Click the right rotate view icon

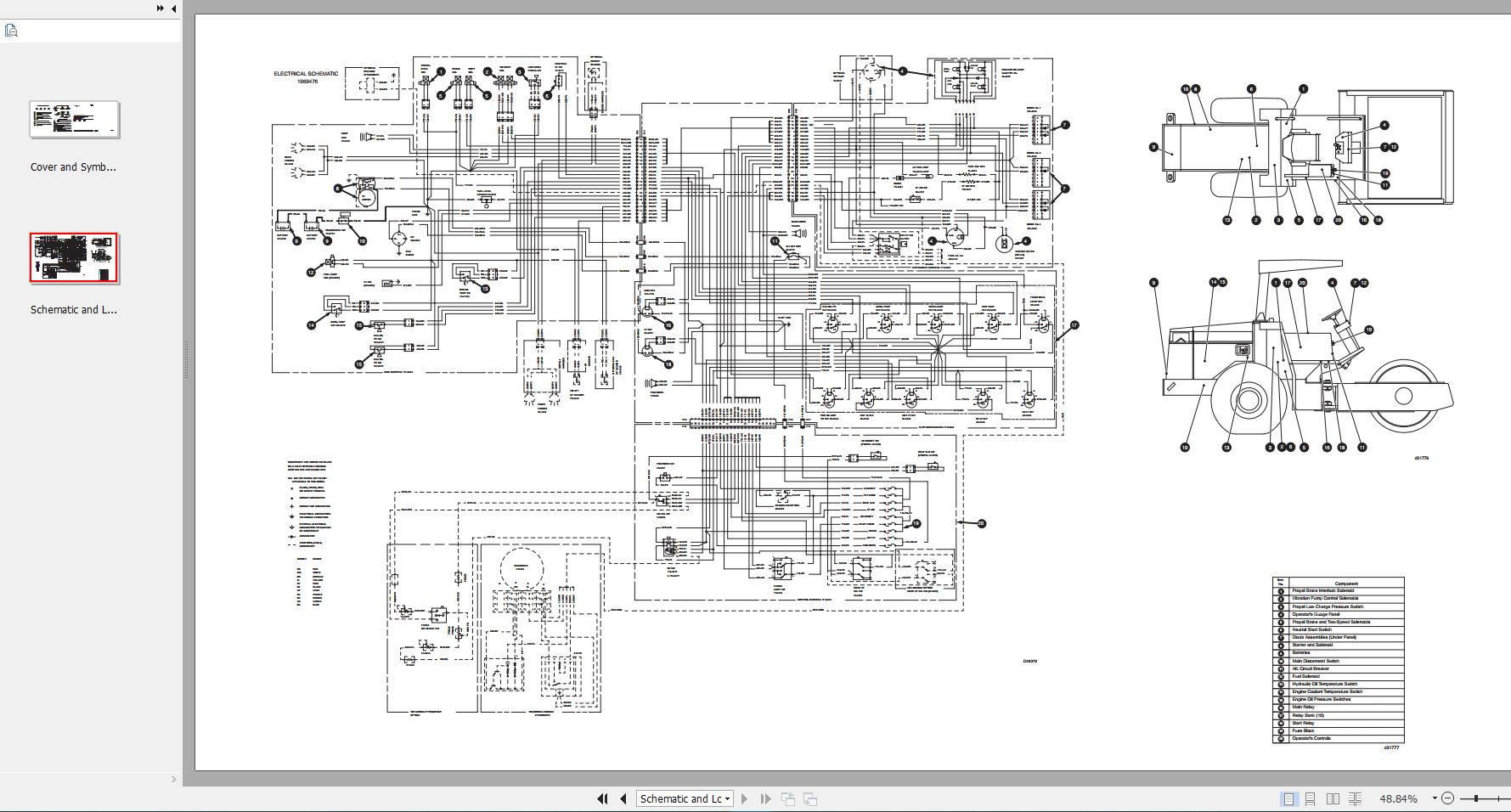(809, 798)
